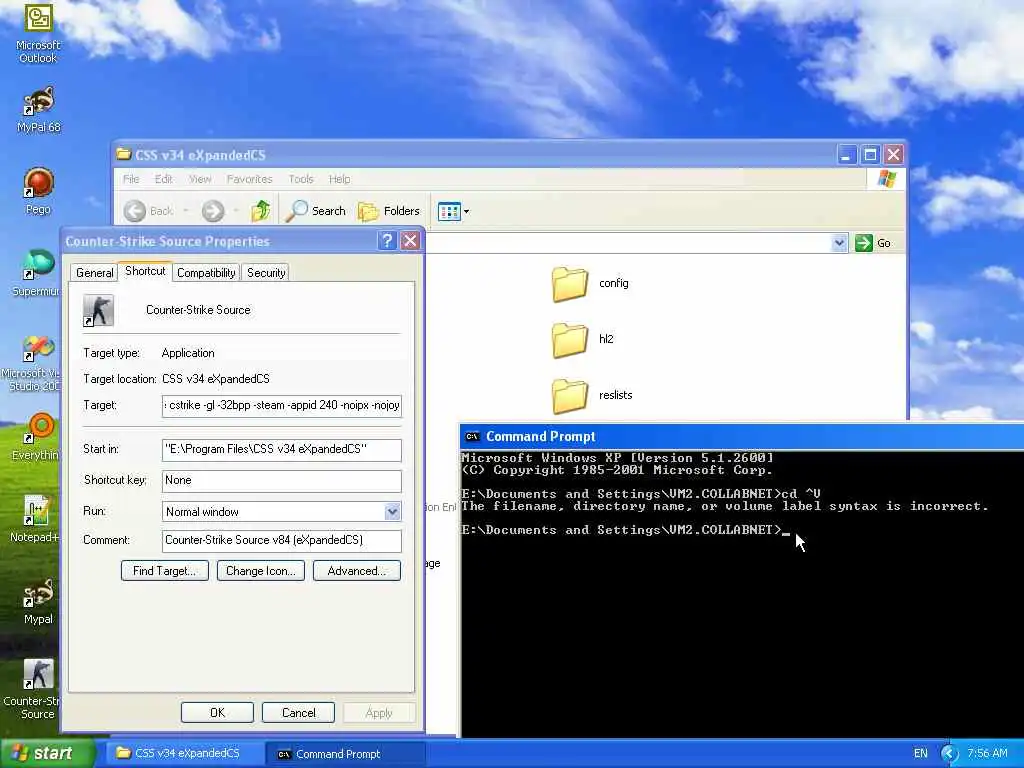Select the Pego desktop shortcut
Viewport: 1024px width, 768px height.
(38, 191)
